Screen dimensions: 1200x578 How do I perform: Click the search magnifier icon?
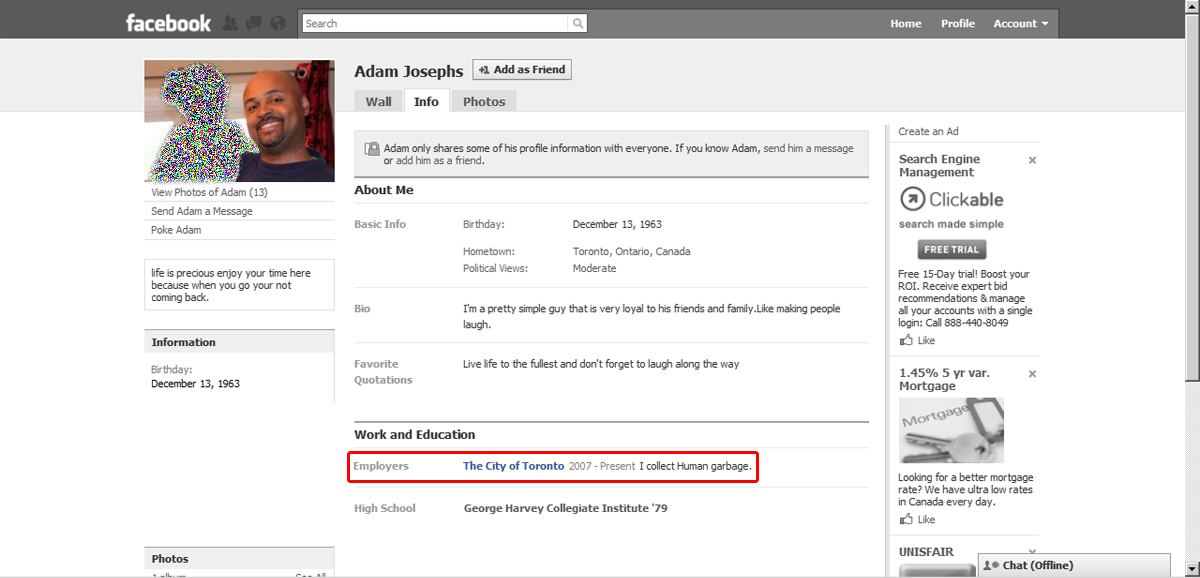pos(578,23)
